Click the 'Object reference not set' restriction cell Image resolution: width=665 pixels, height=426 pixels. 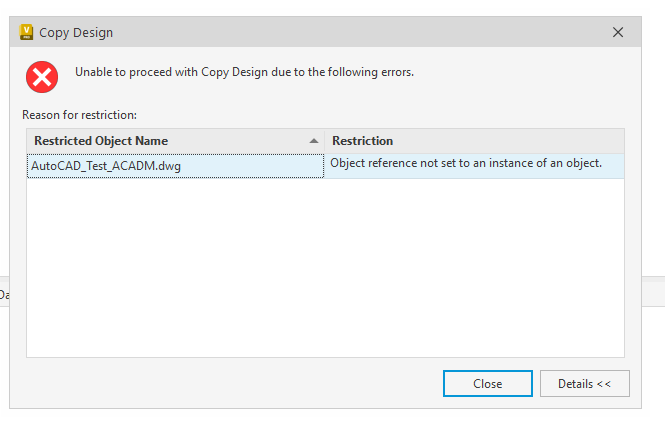click(x=466, y=163)
